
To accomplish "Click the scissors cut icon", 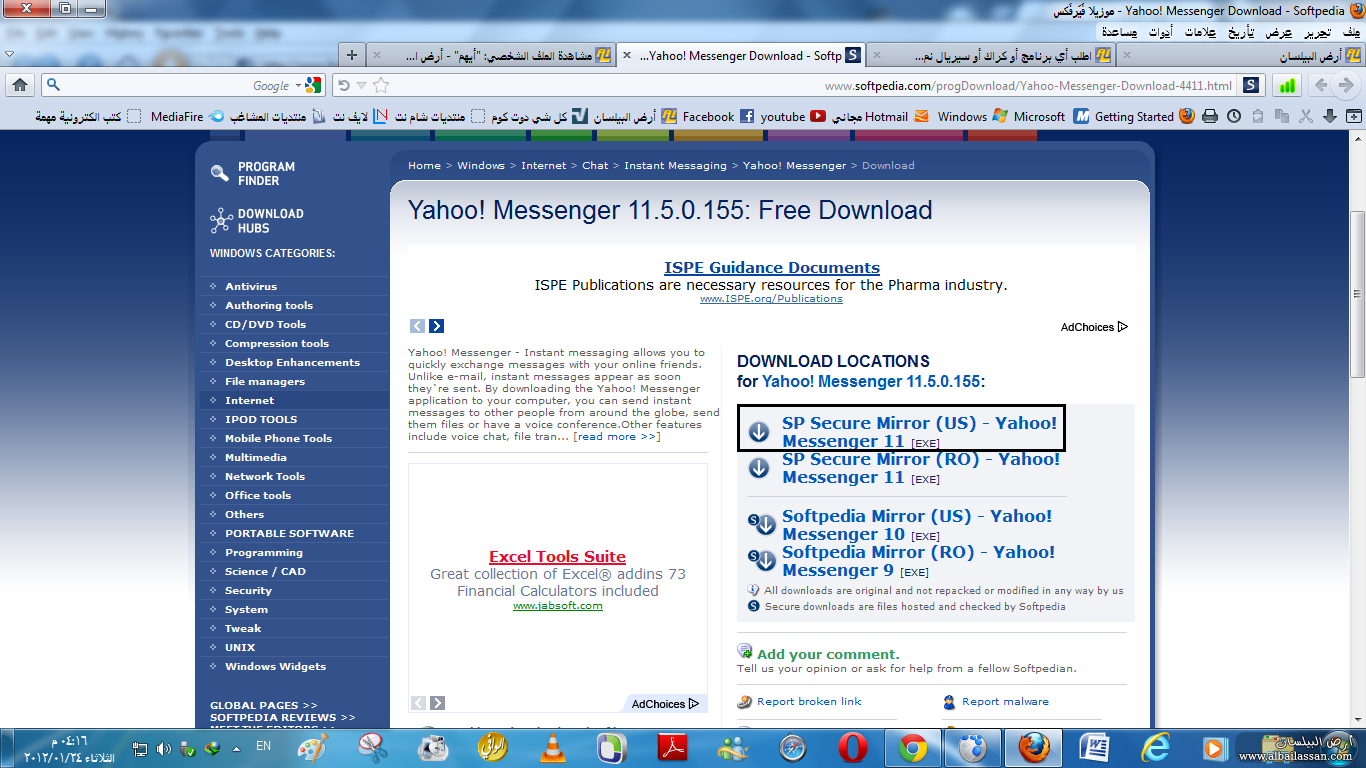I will point(1306,116).
